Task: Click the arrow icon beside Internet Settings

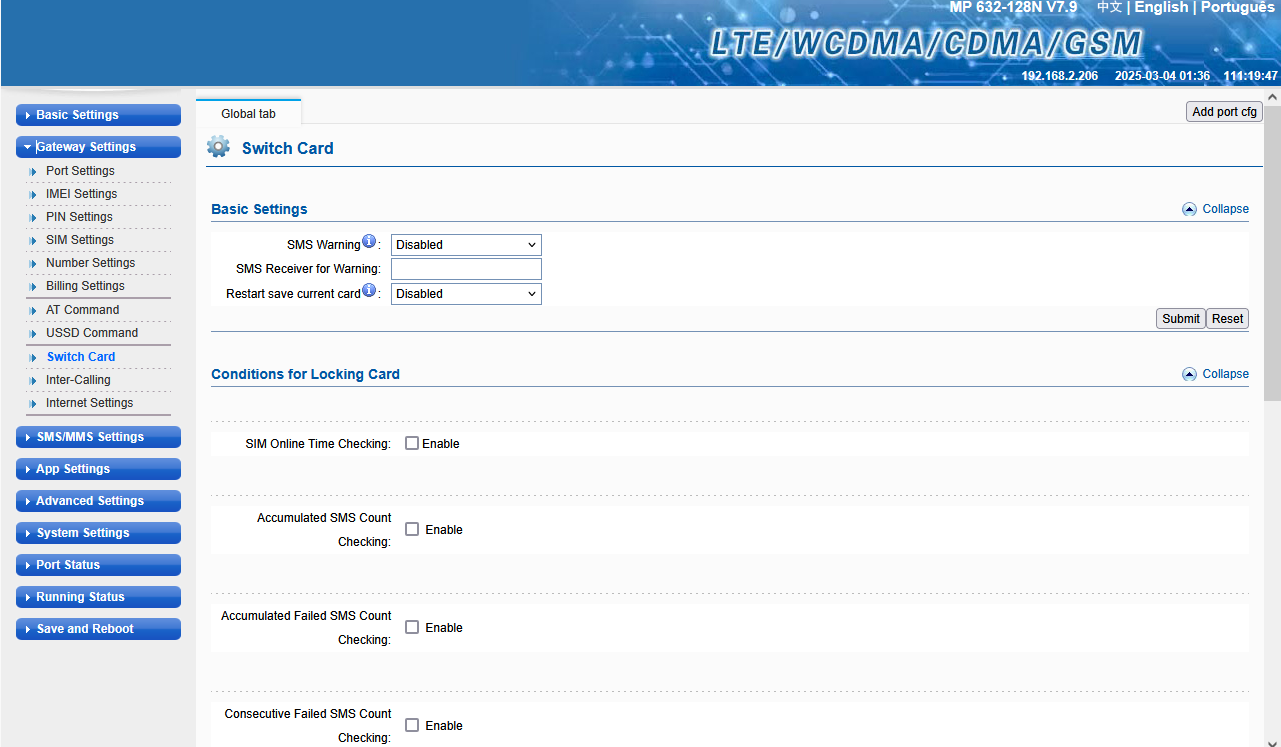Action: (33, 404)
